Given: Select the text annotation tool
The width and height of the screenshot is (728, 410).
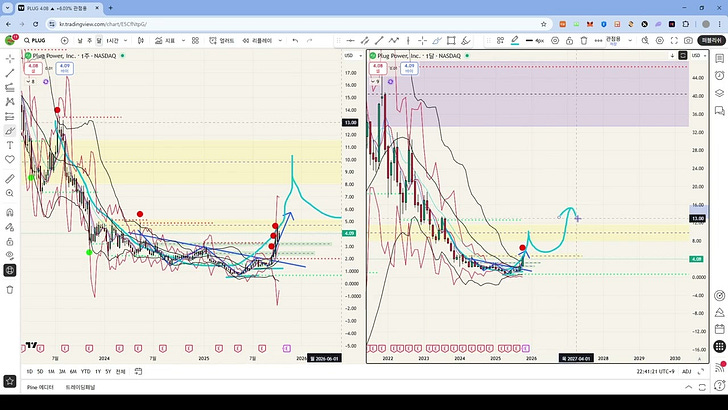Looking at the screenshot, I should pos(10,144).
